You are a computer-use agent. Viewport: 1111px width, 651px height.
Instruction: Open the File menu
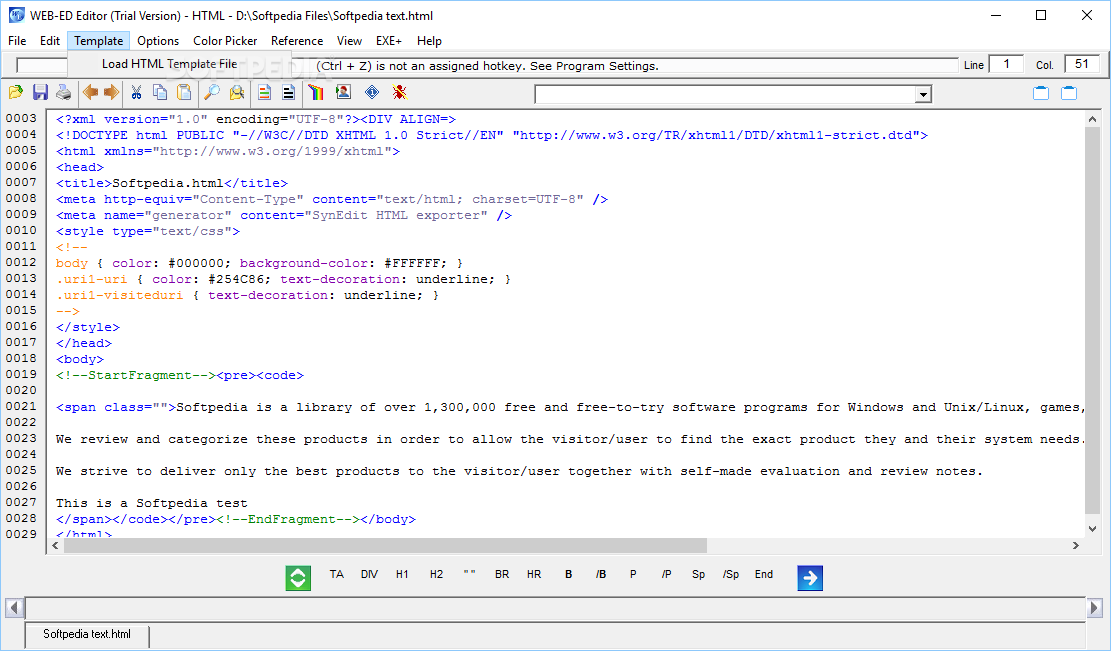[17, 41]
